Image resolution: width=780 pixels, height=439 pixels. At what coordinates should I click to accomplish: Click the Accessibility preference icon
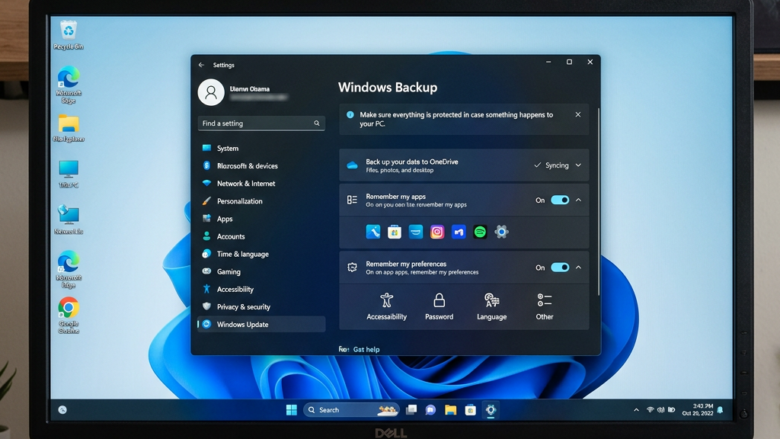tap(387, 300)
